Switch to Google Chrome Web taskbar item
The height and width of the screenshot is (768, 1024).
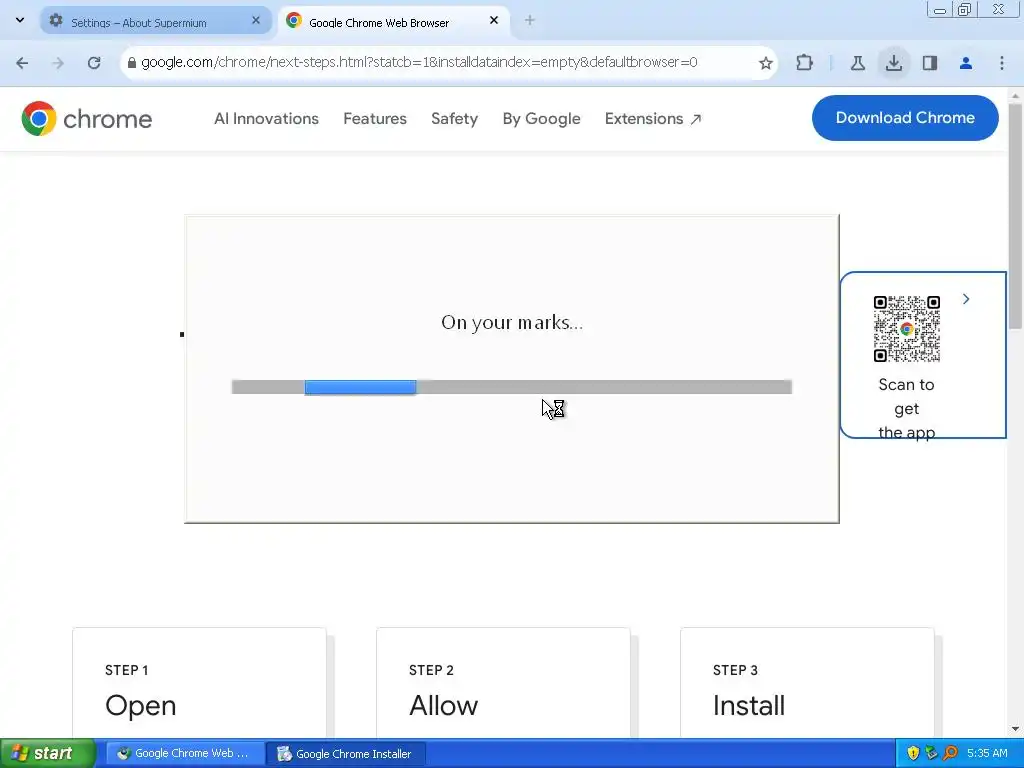185,754
